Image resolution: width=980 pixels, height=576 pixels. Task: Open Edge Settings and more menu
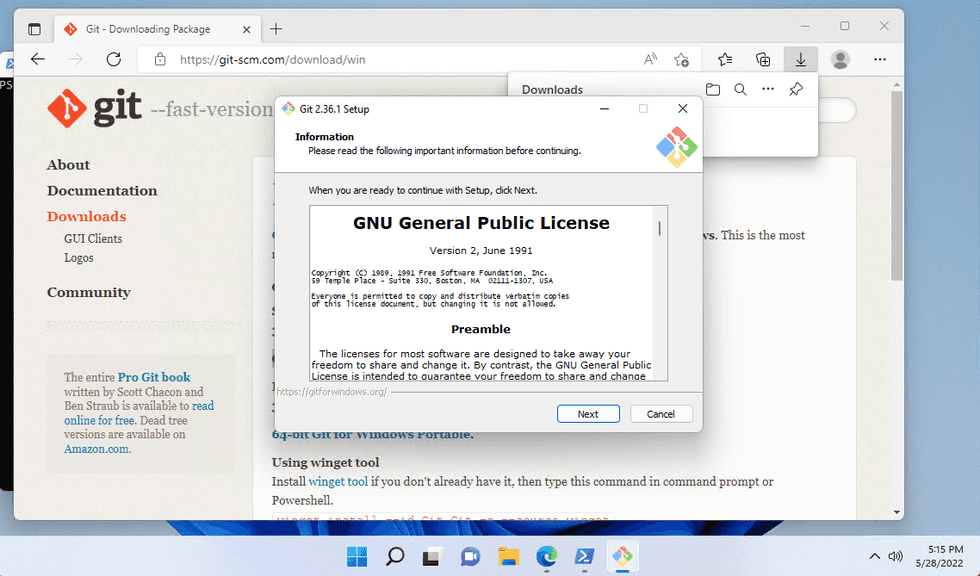tap(880, 60)
